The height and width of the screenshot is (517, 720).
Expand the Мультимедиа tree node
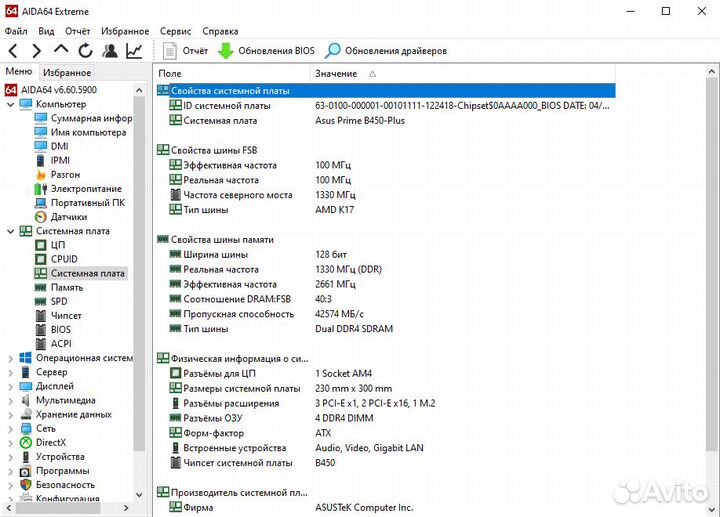tap(11, 401)
